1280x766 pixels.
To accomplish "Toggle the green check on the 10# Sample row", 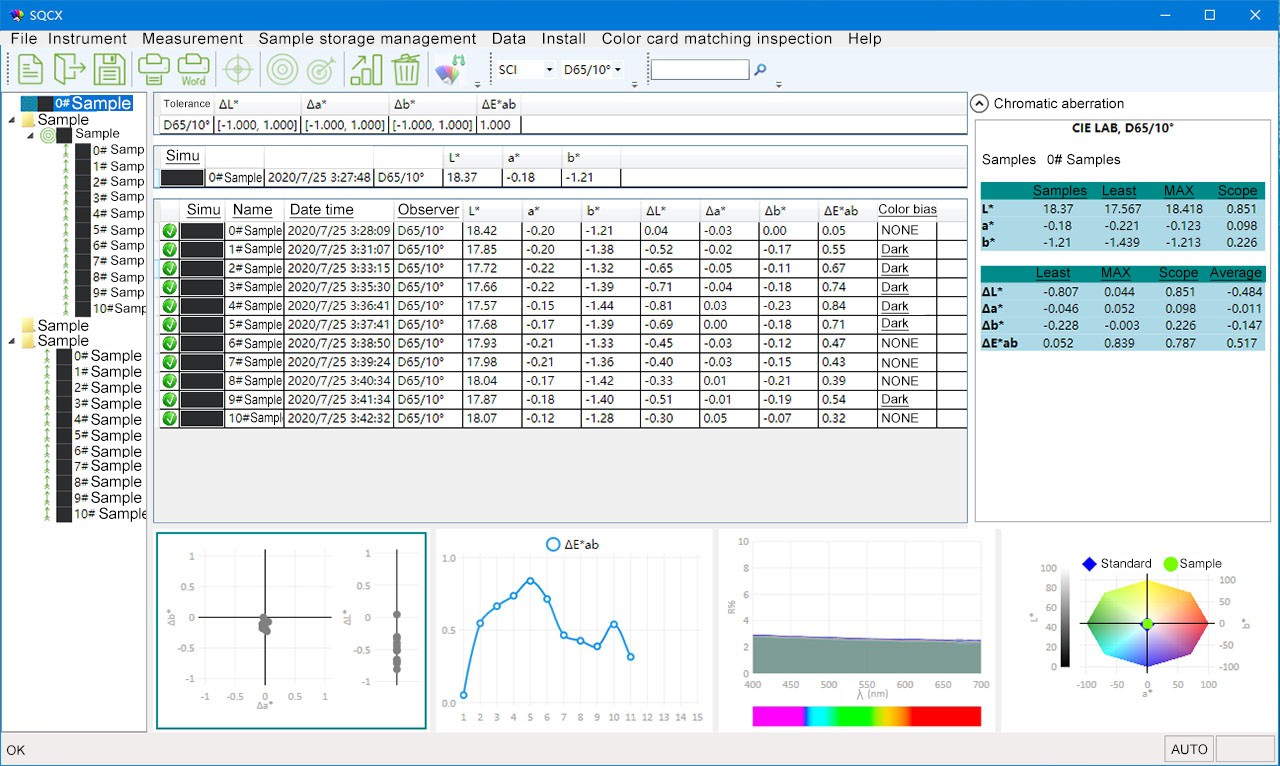I will point(168,418).
